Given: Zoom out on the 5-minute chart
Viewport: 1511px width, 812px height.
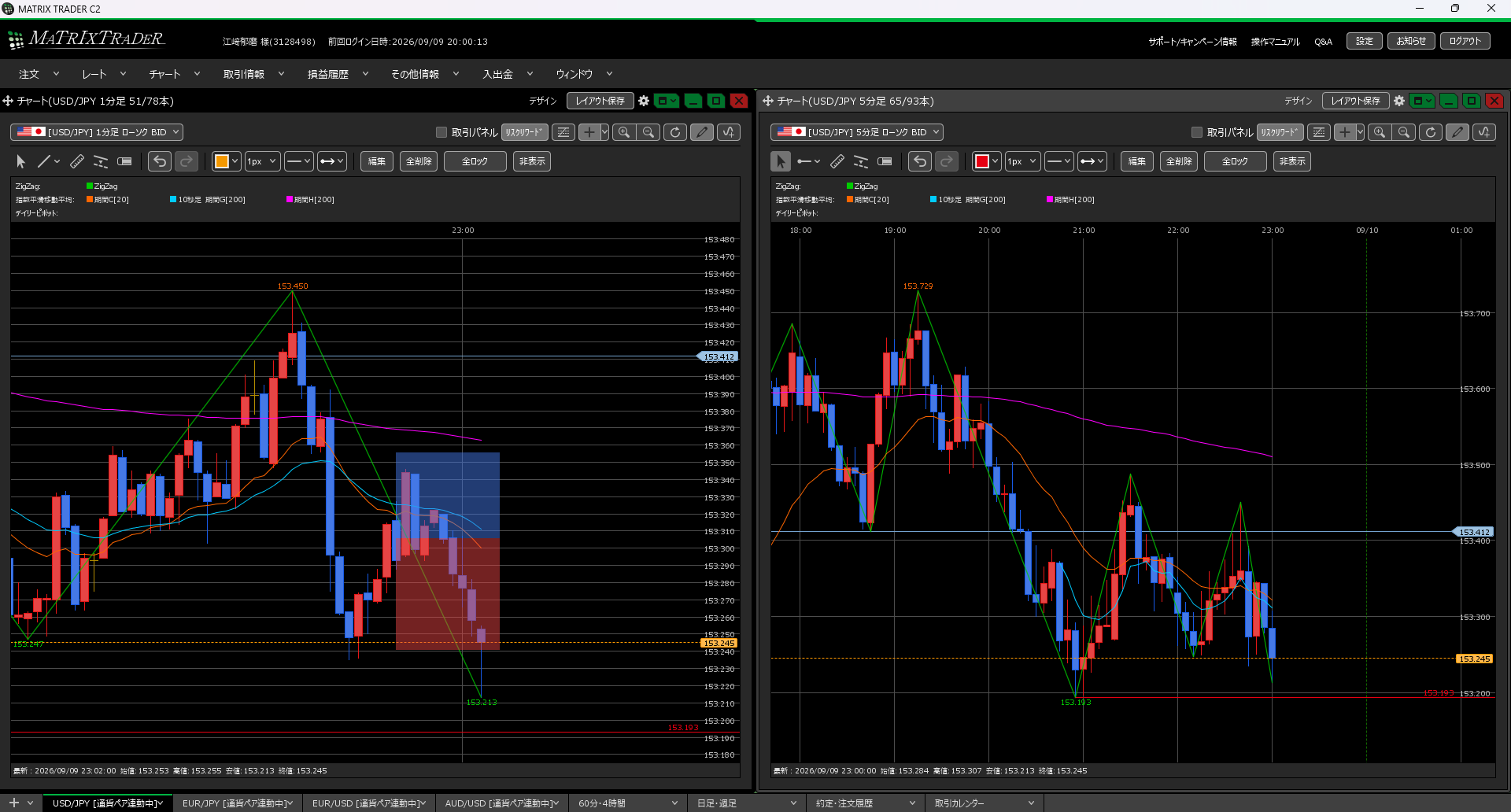Looking at the screenshot, I should (1404, 132).
